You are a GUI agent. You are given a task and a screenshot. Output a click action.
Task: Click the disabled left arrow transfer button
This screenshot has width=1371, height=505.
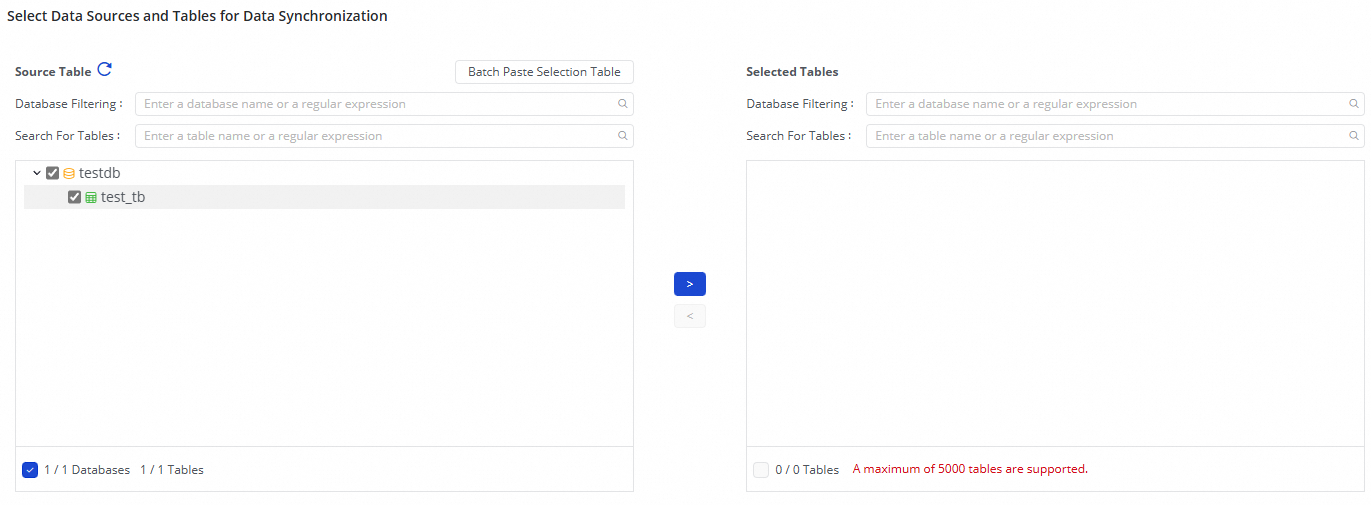(x=690, y=316)
